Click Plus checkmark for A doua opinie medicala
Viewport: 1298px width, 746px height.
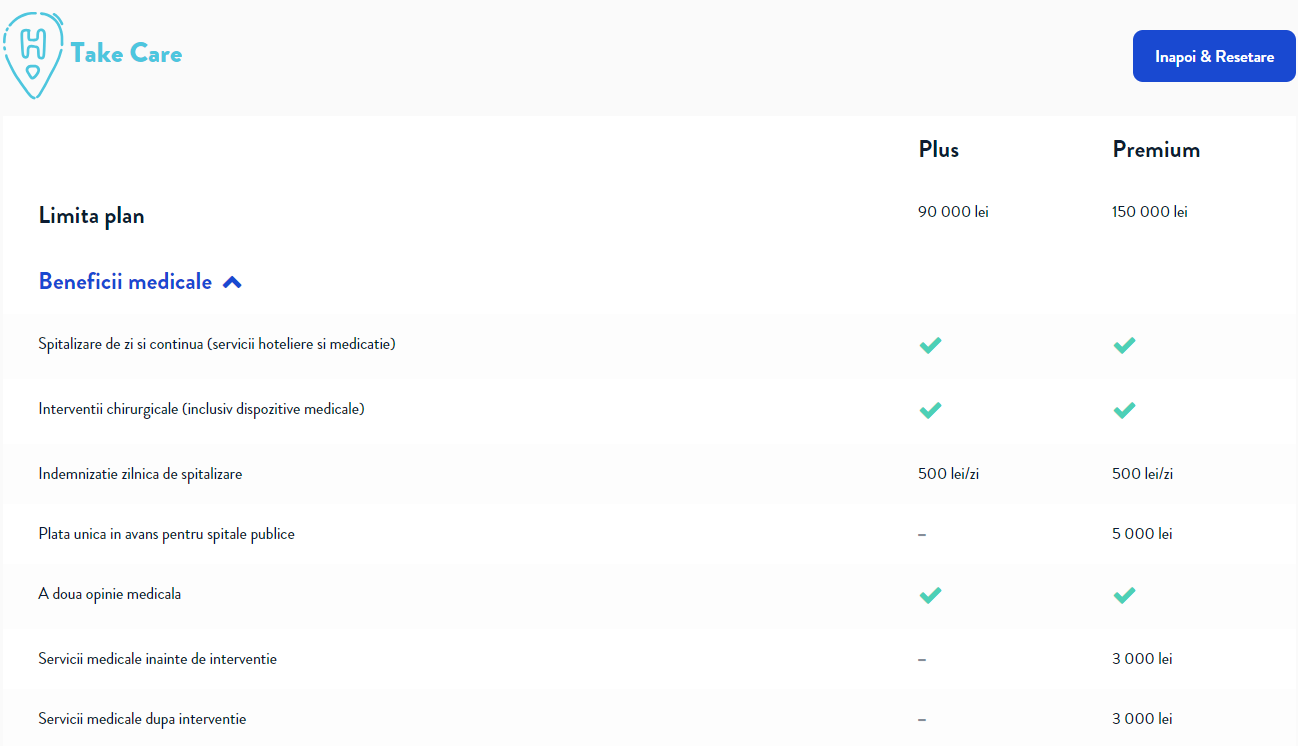(930, 595)
